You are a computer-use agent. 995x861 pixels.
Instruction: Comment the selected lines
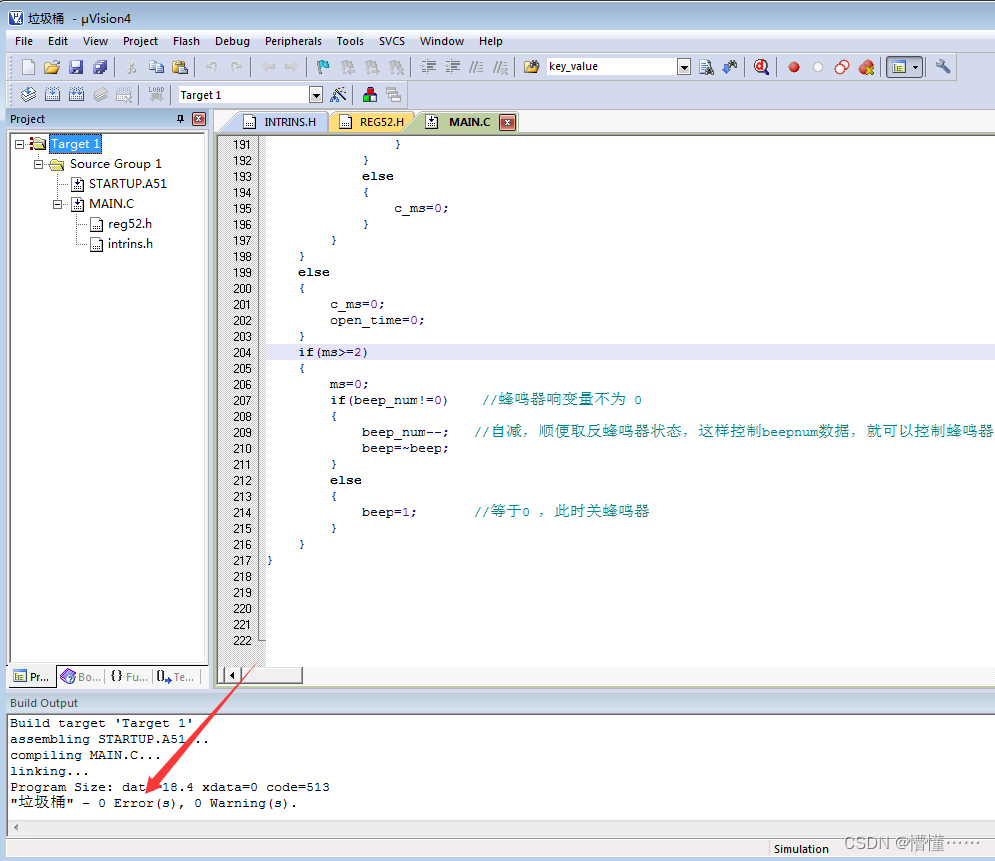[477, 67]
